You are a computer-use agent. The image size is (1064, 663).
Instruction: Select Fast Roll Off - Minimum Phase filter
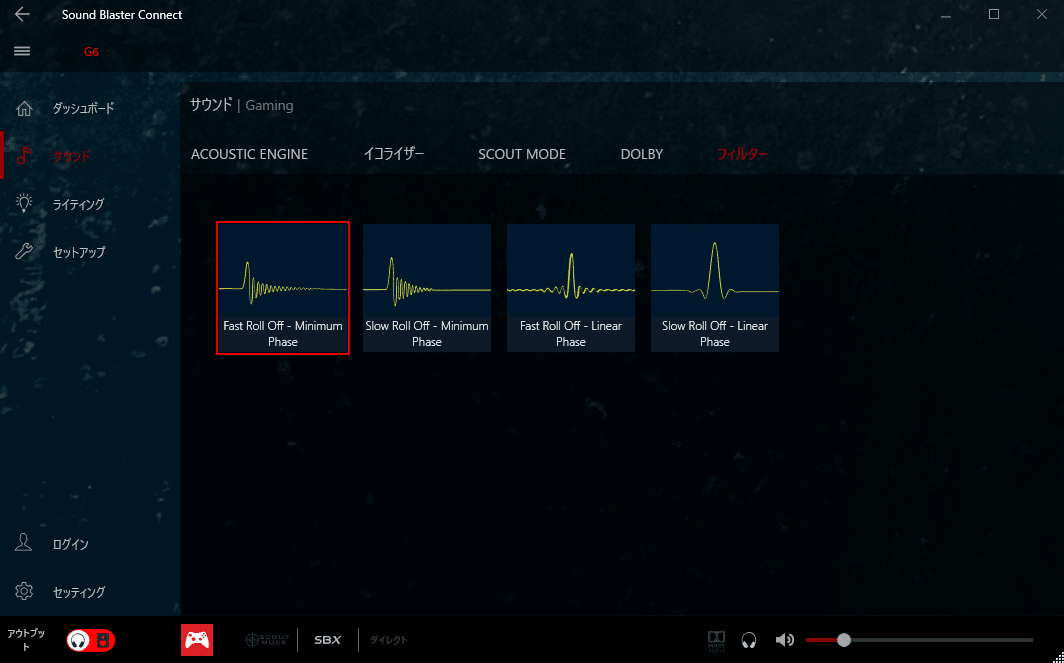(x=283, y=288)
